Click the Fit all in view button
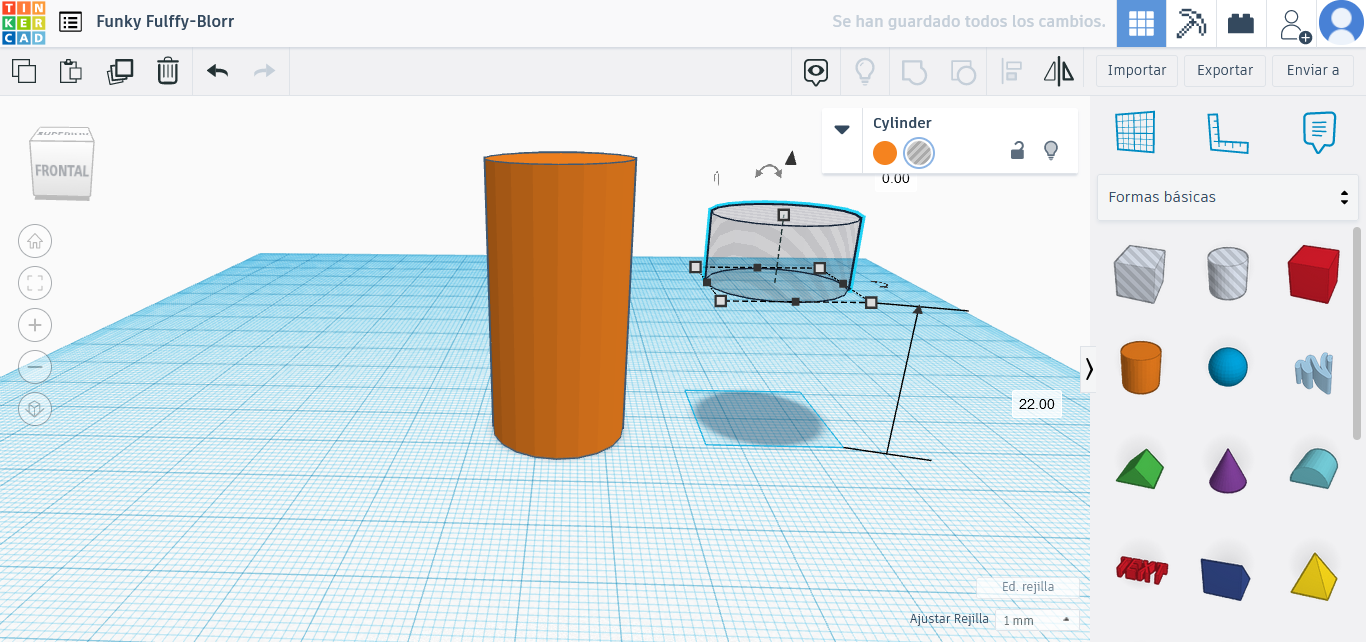1366x642 pixels. tap(35, 283)
